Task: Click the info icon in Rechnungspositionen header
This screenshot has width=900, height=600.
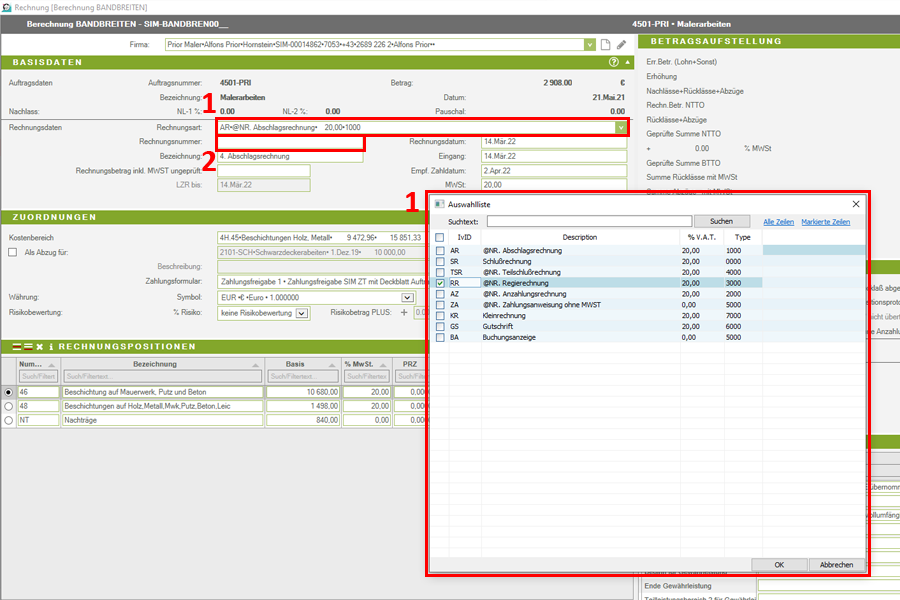Action: pos(51,346)
